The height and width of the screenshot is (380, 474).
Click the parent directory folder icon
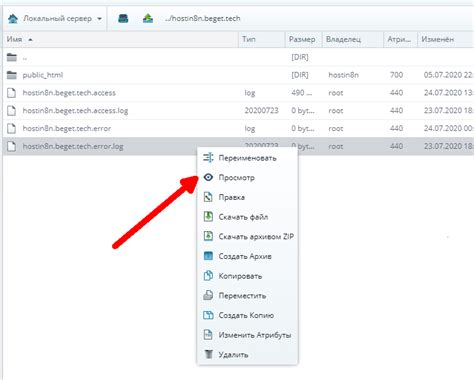(x=12, y=57)
